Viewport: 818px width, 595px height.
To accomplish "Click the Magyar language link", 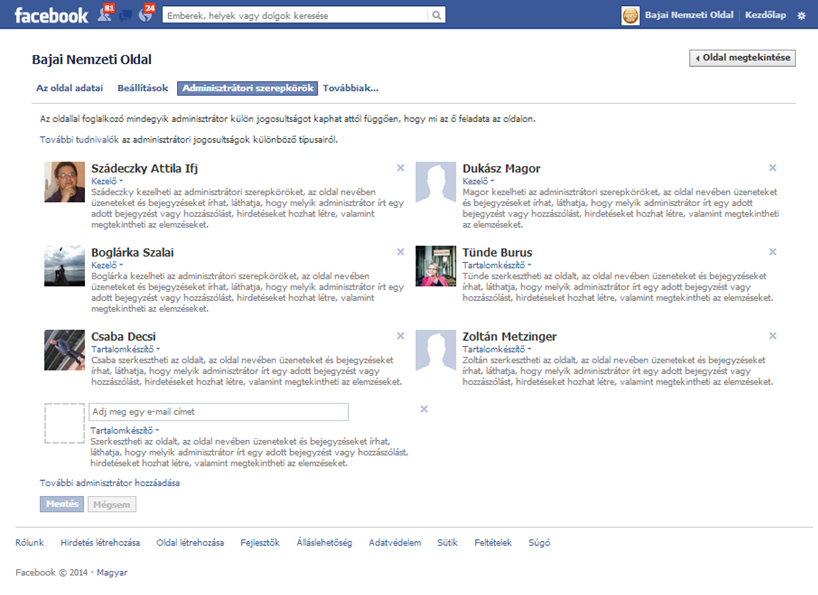I will 112,573.
